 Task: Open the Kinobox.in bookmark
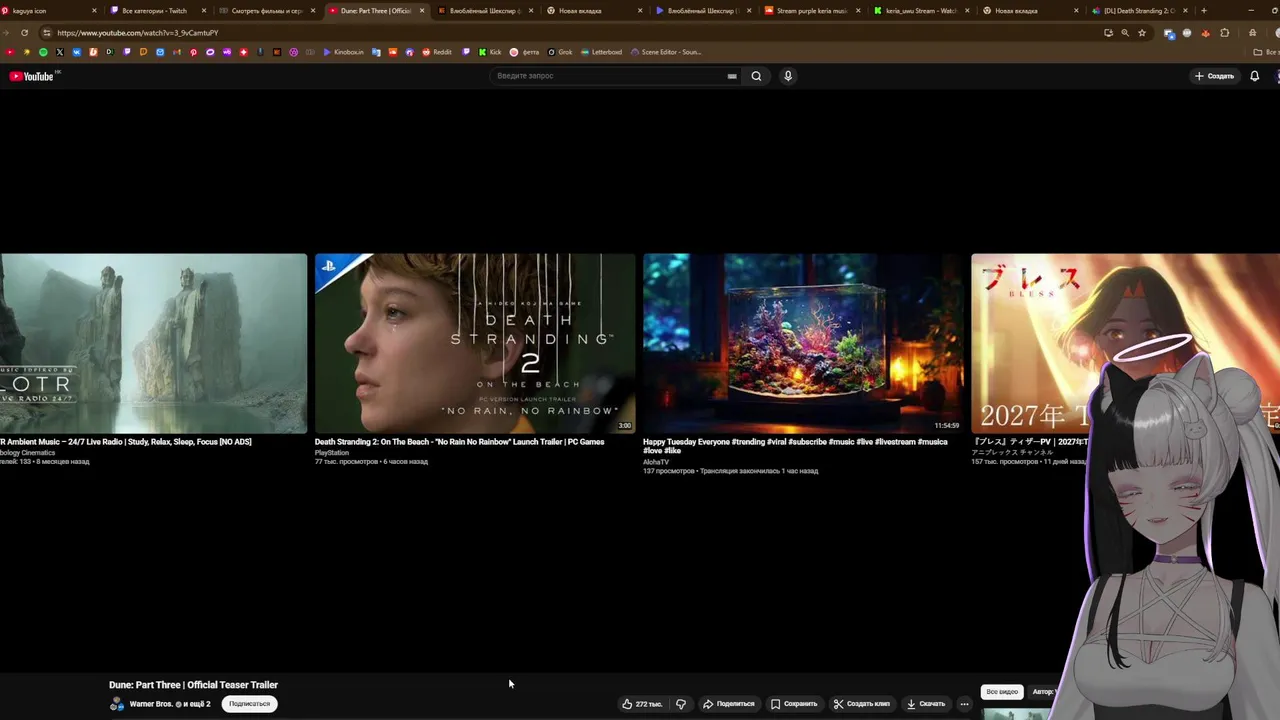coord(343,52)
